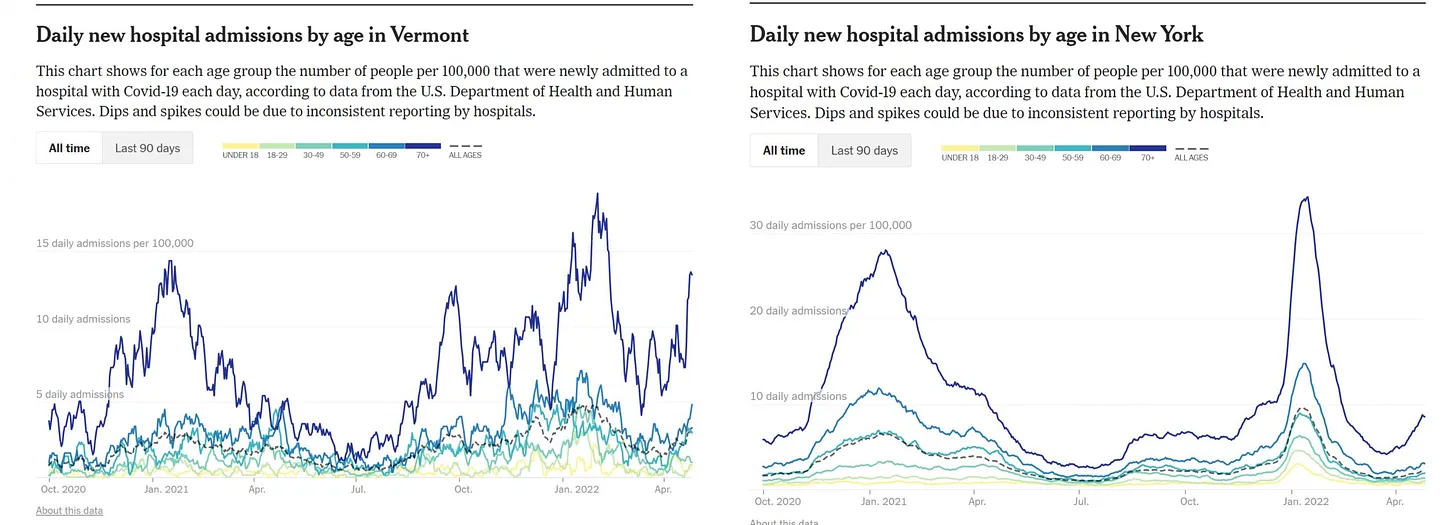
Task: Click Under 18 yellow swatch in Vermont legend
Action: click(x=241, y=147)
